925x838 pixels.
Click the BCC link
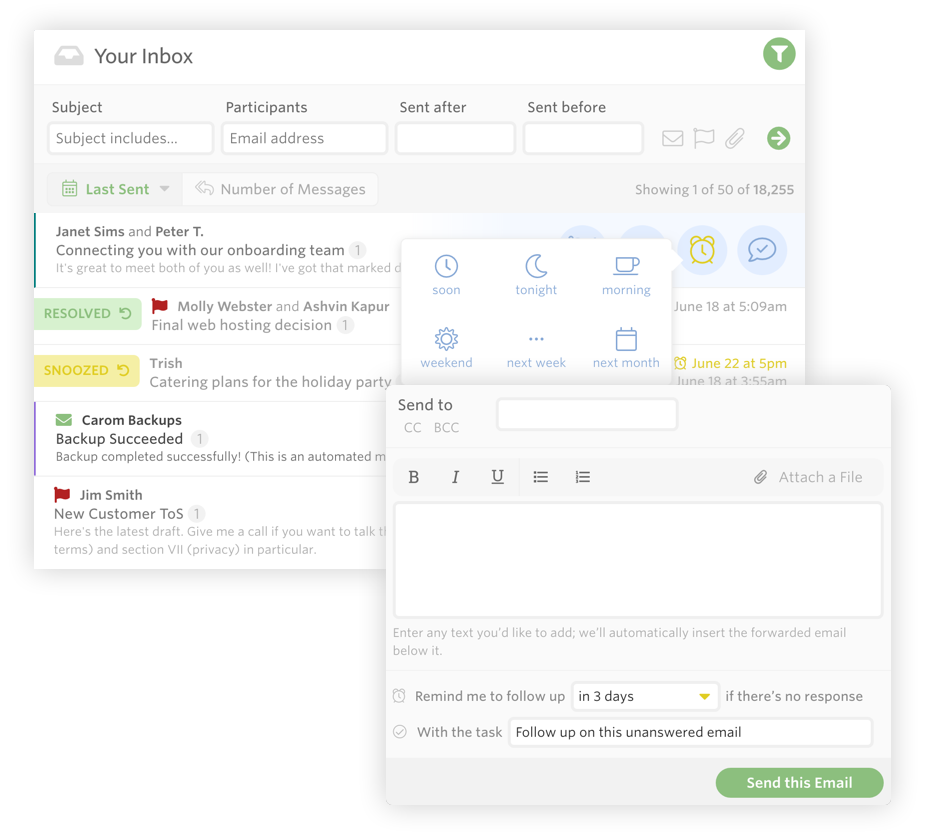click(446, 428)
